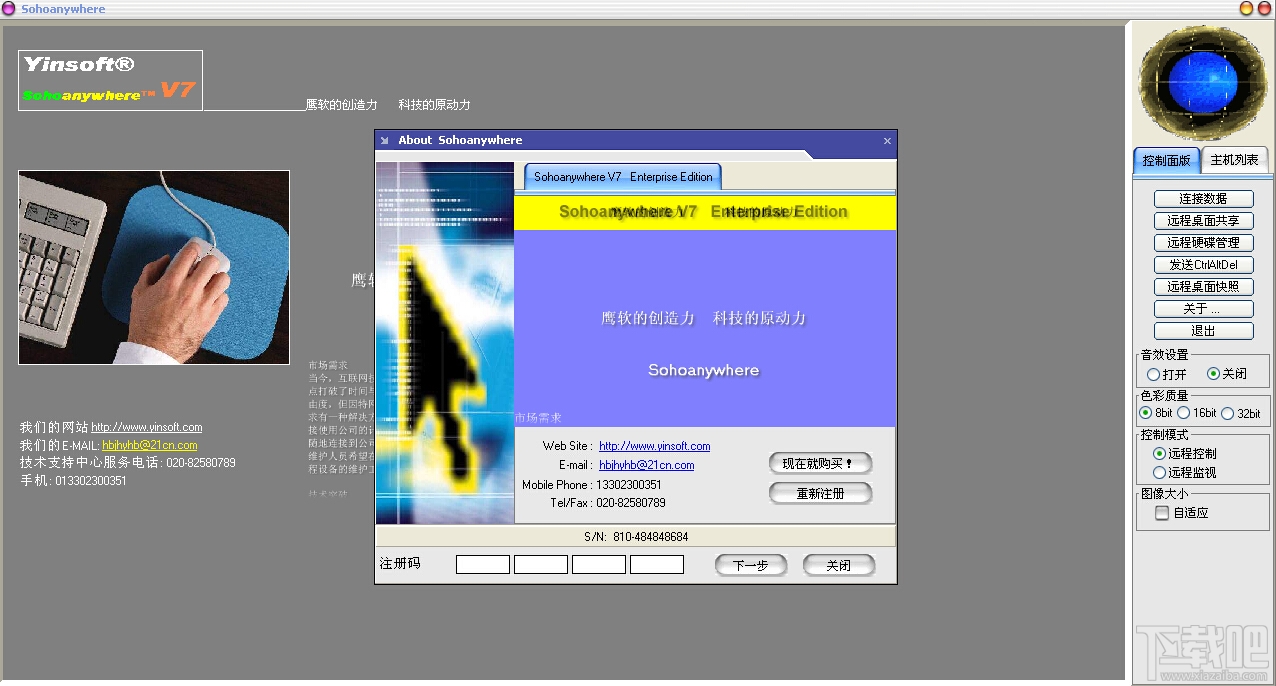Viewport: 1276px width, 686px height.
Task: Switch to the 控制面版 tab
Action: 1166,160
